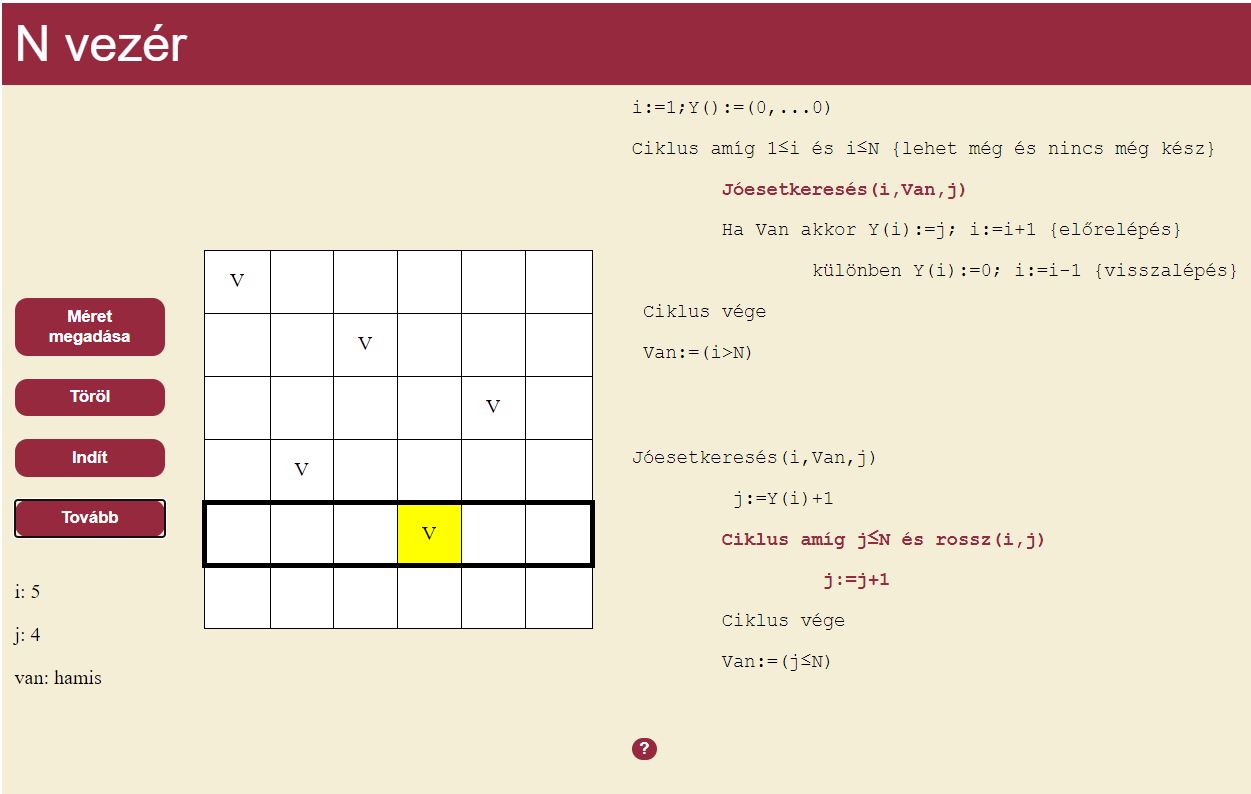
Task: Select the yellow highlighted queen cell
Action: 429,534
